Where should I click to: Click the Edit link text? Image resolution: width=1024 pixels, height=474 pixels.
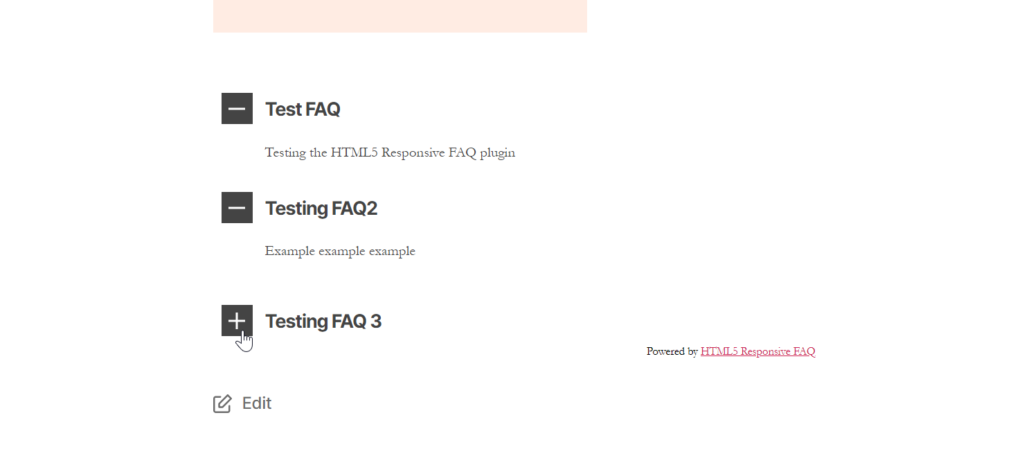tap(256, 404)
